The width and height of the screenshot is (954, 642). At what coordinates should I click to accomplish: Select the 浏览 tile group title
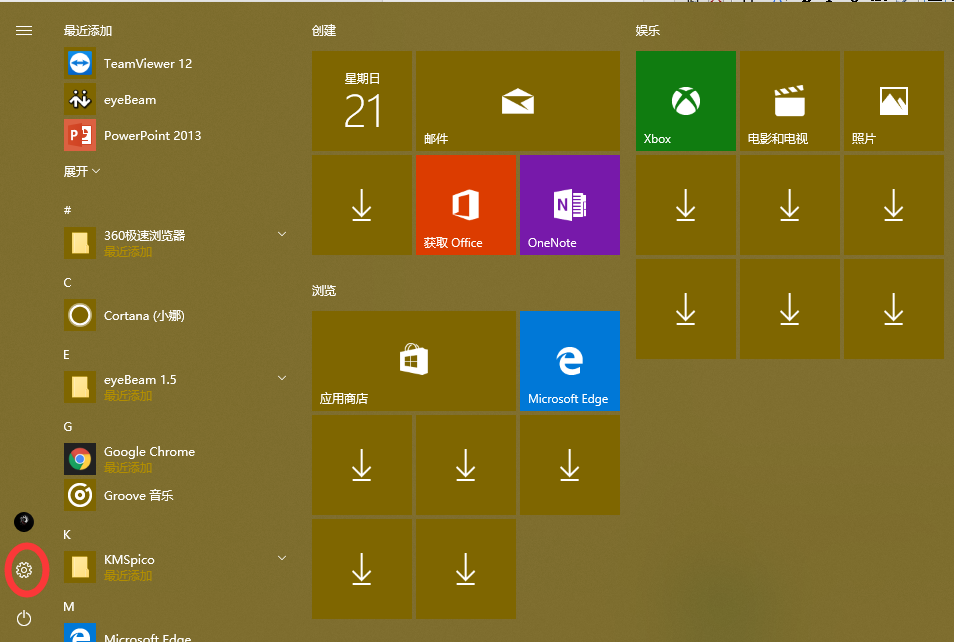pos(324,290)
